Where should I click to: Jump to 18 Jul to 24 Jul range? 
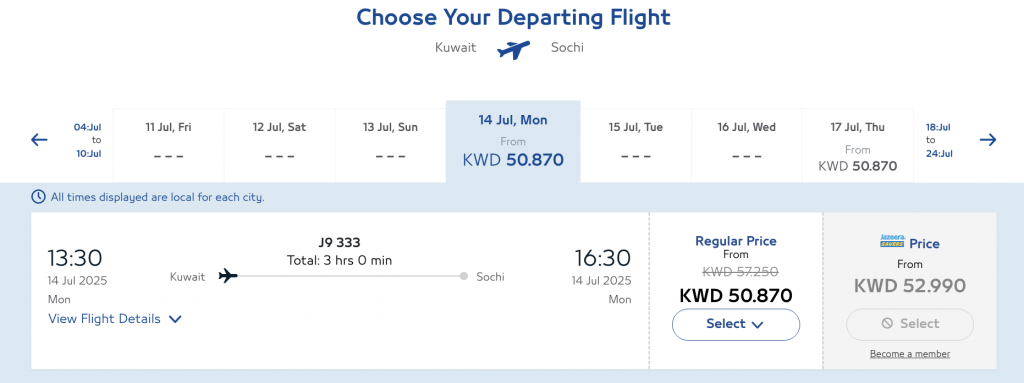[938, 140]
